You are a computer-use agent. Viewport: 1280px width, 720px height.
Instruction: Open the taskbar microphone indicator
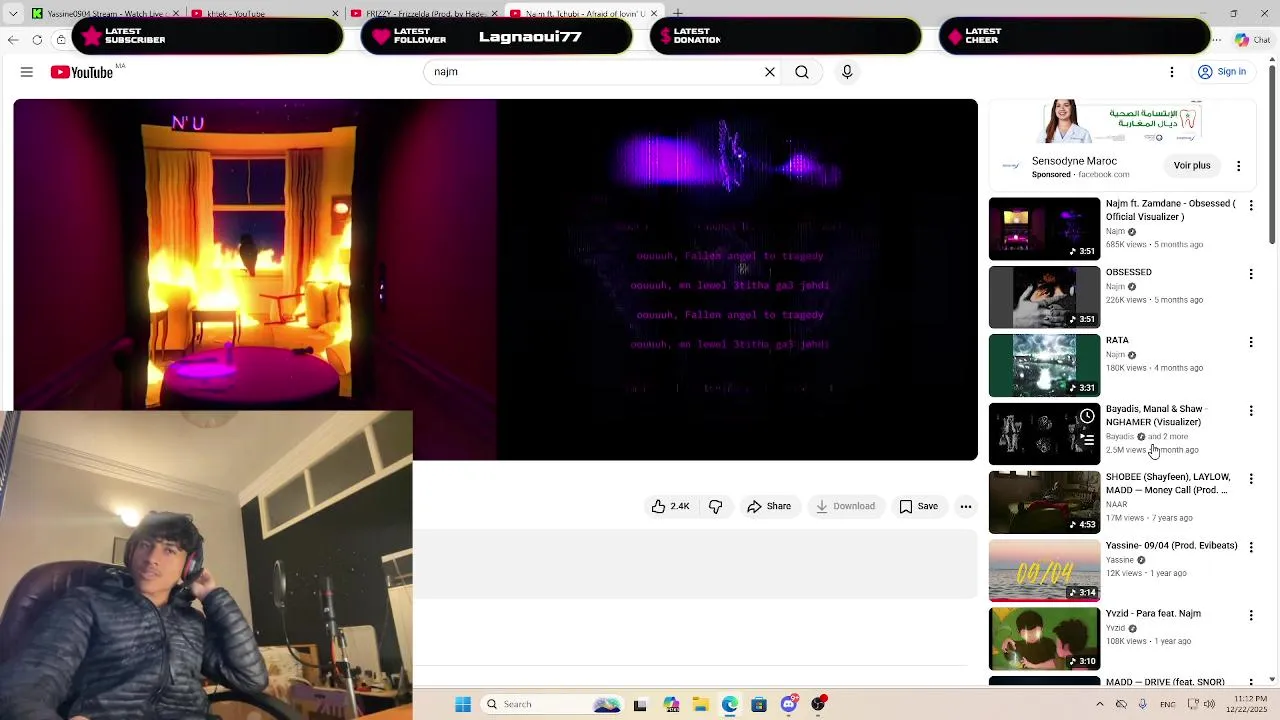coord(1142,704)
